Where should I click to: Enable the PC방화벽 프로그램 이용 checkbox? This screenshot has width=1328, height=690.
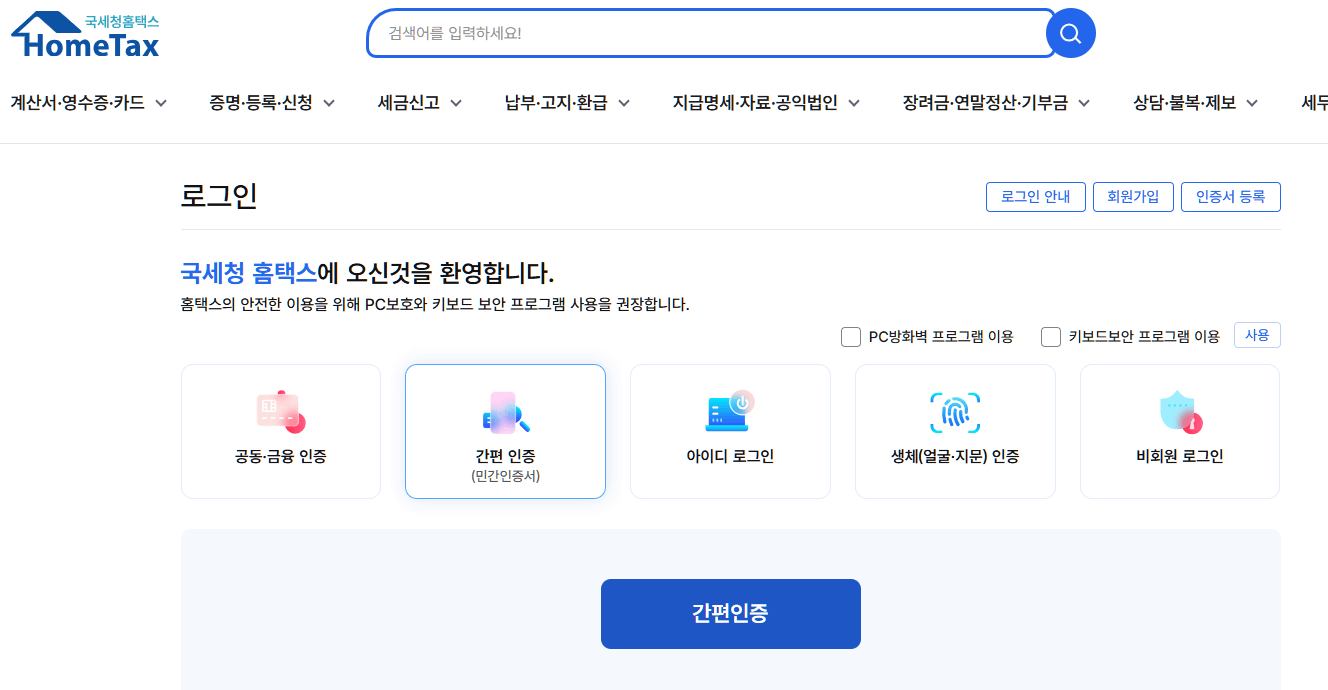pyautogui.click(x=851, y=336)
